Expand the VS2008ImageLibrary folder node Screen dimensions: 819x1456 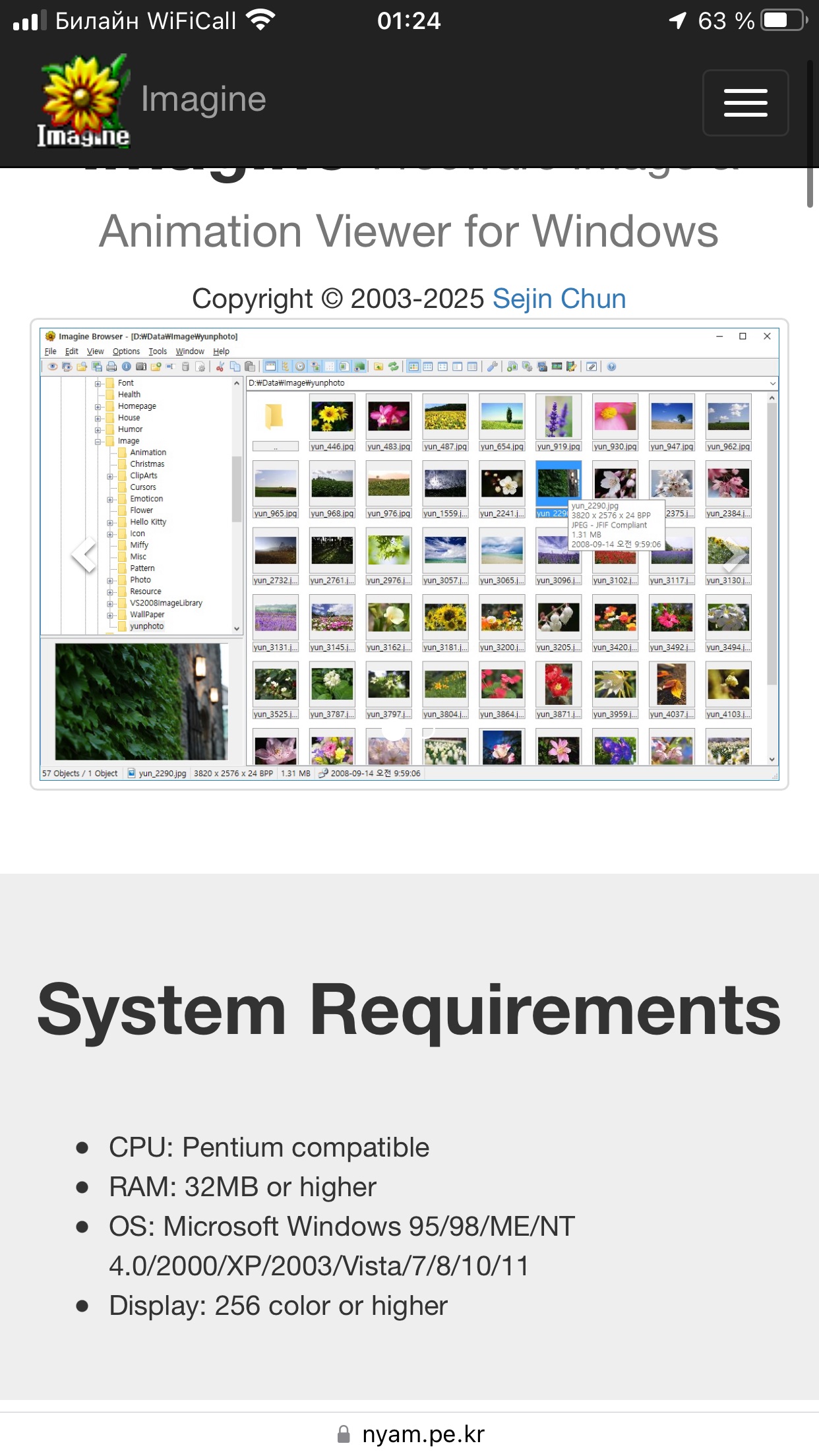pos(110,603)
